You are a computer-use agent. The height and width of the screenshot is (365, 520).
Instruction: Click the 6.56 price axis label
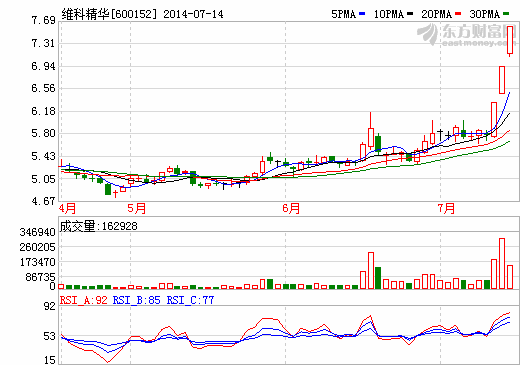pyautogui.click(x=43, y=88)
